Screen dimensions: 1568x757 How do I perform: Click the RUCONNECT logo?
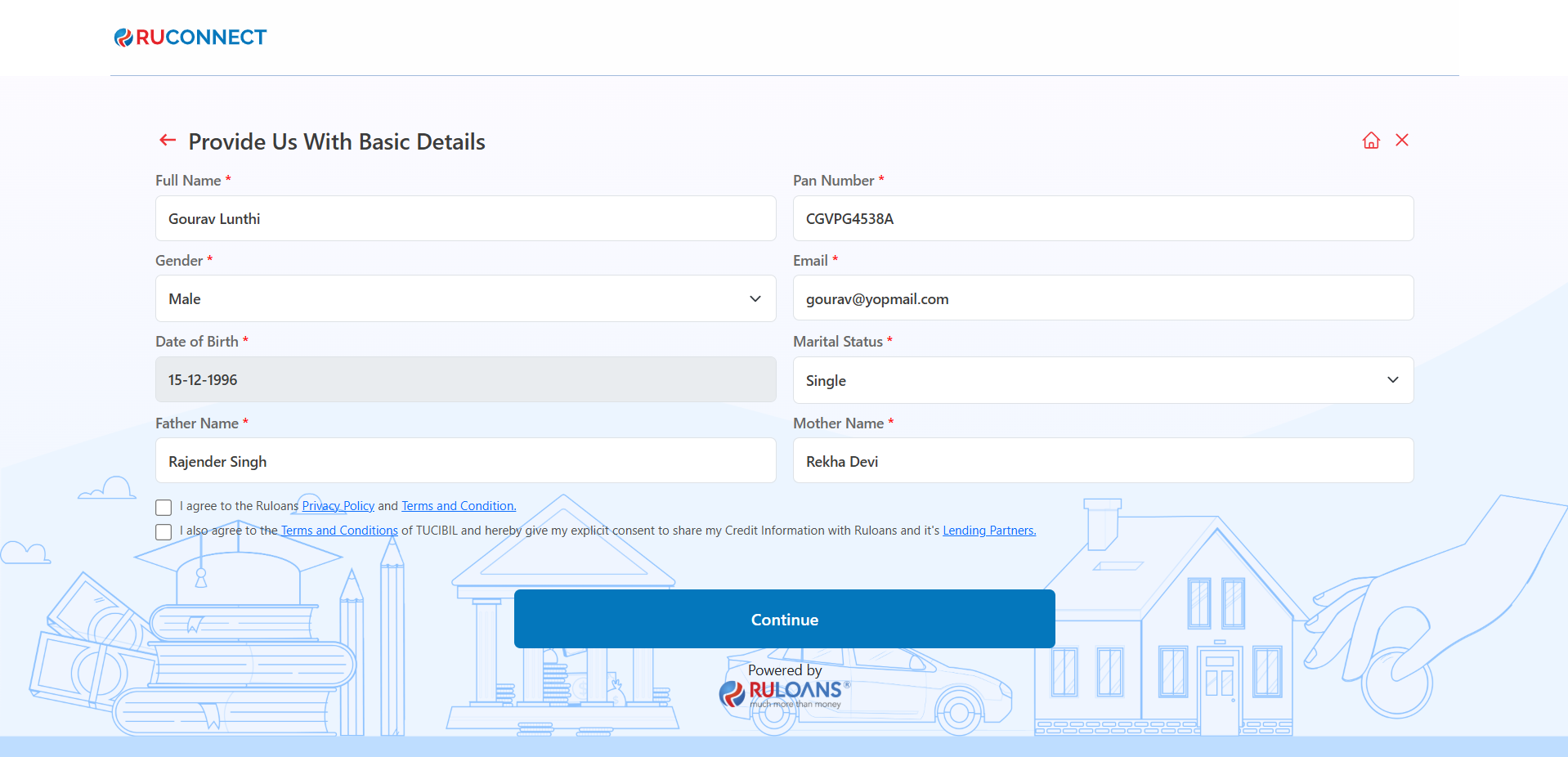point(190,38)
